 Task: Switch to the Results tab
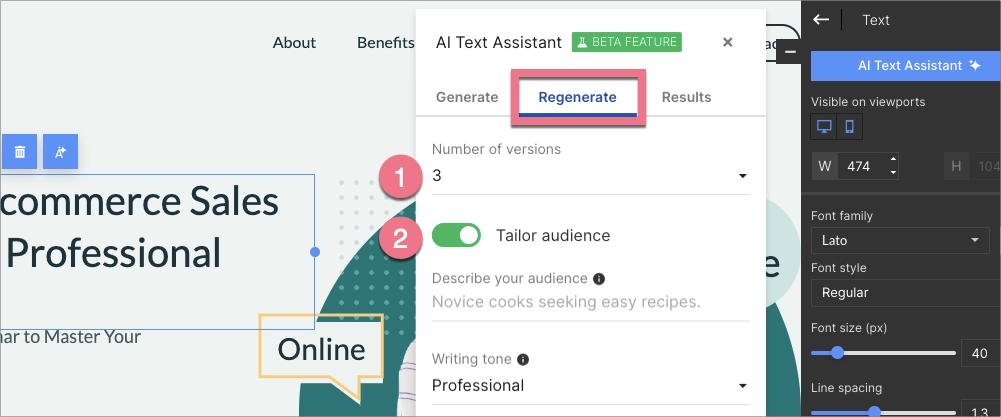click(x=686, y=97)
